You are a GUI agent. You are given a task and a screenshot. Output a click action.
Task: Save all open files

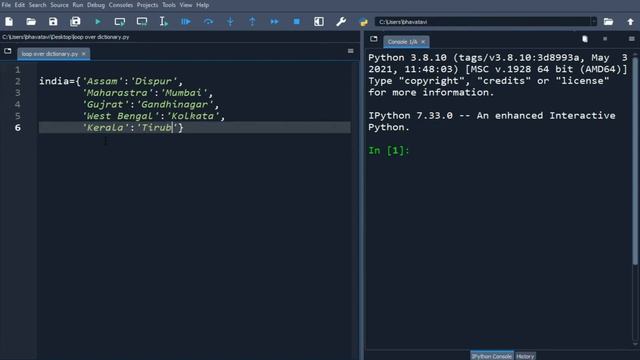tap(75, 22)
